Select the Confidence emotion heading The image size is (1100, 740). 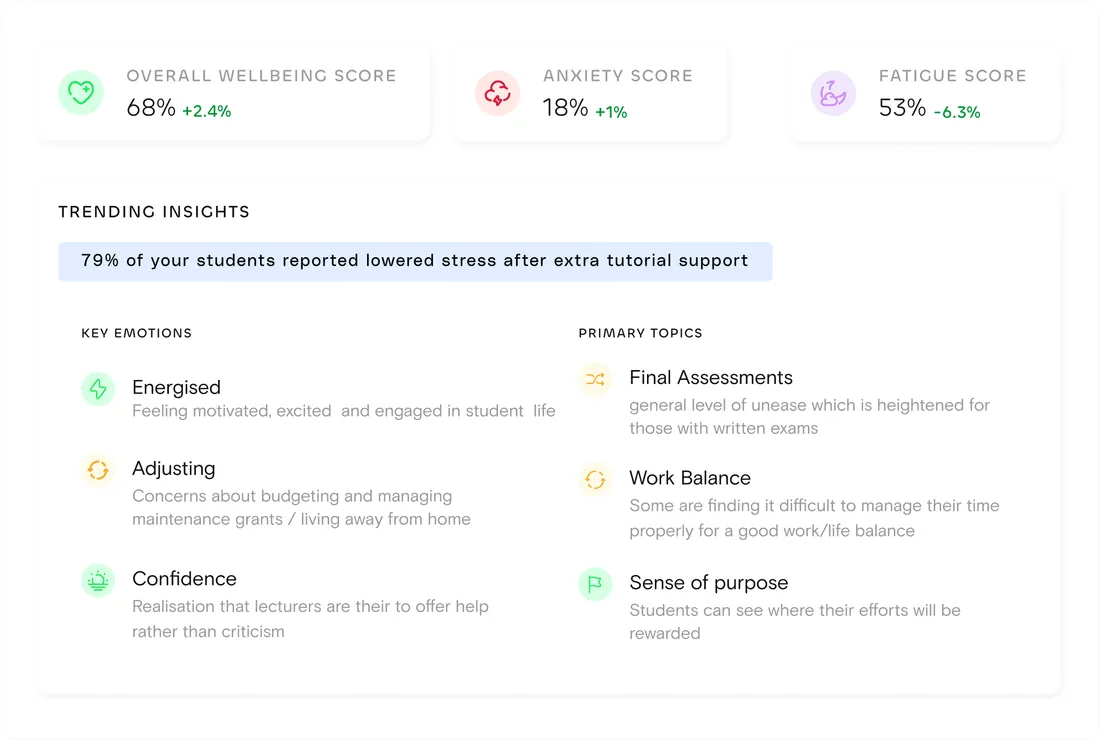[184, 578]
